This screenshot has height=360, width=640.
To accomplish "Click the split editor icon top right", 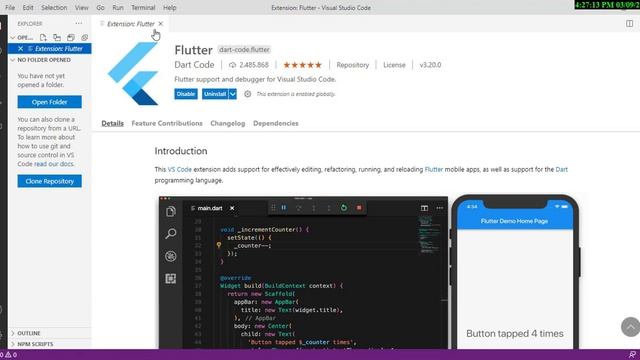I will coord(629,24).
